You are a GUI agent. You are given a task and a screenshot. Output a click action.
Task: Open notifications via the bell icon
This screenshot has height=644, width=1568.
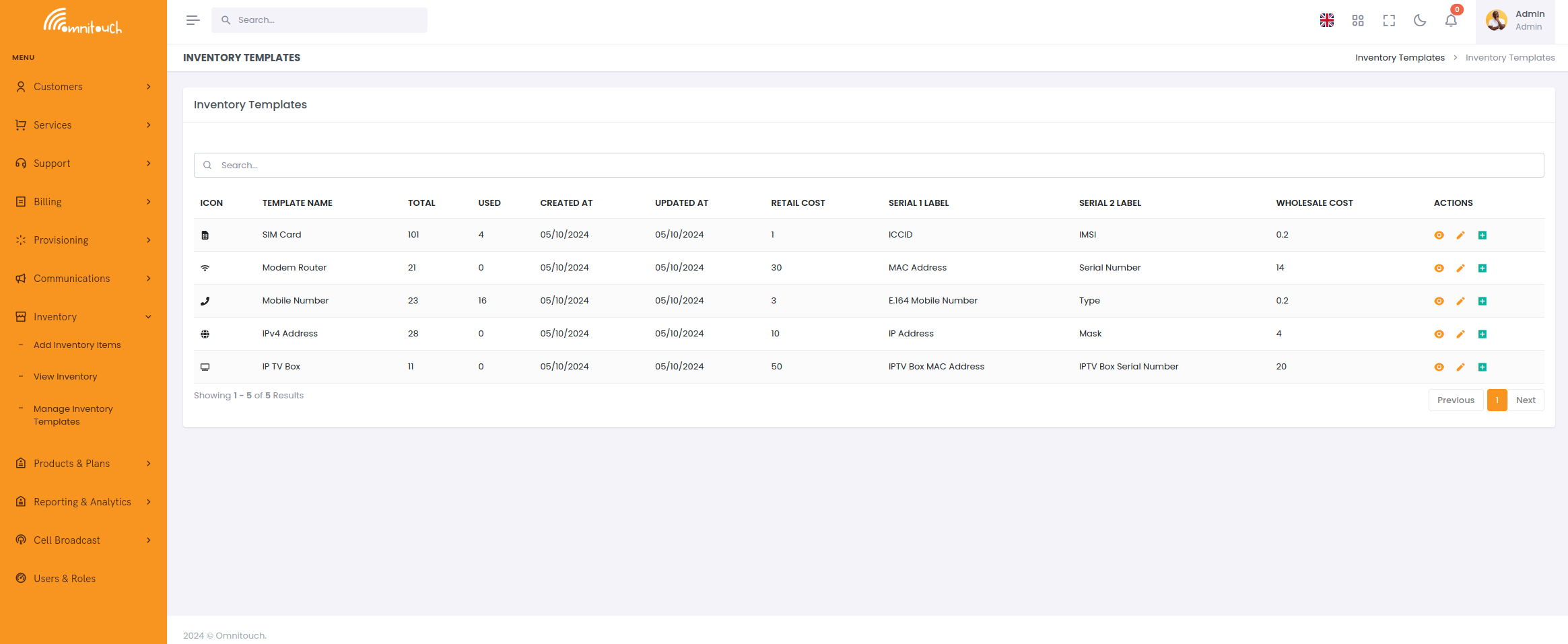tap(1450, 20)
